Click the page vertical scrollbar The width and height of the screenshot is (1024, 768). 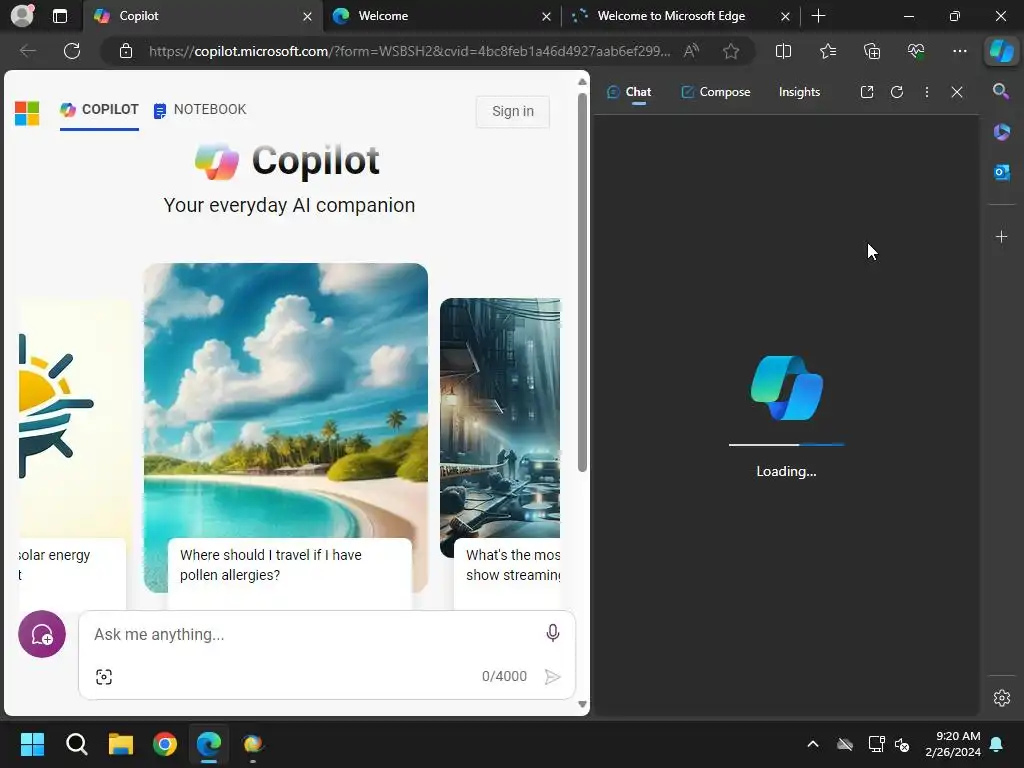583,282
